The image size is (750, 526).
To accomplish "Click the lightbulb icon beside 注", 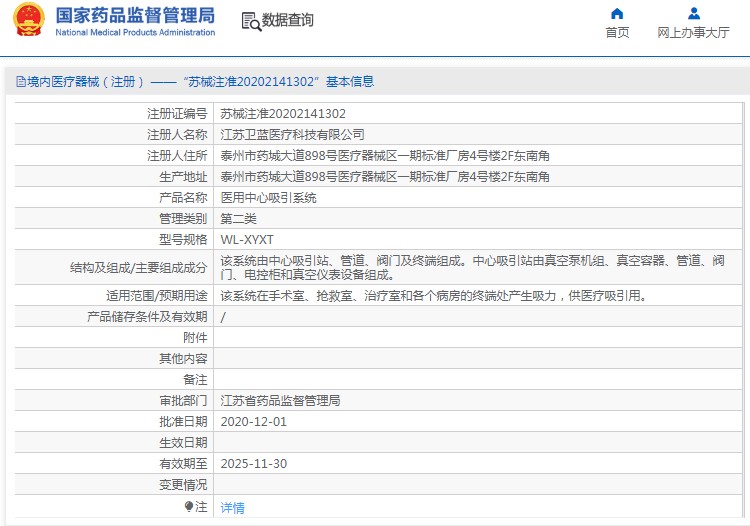I will [189, 506].
